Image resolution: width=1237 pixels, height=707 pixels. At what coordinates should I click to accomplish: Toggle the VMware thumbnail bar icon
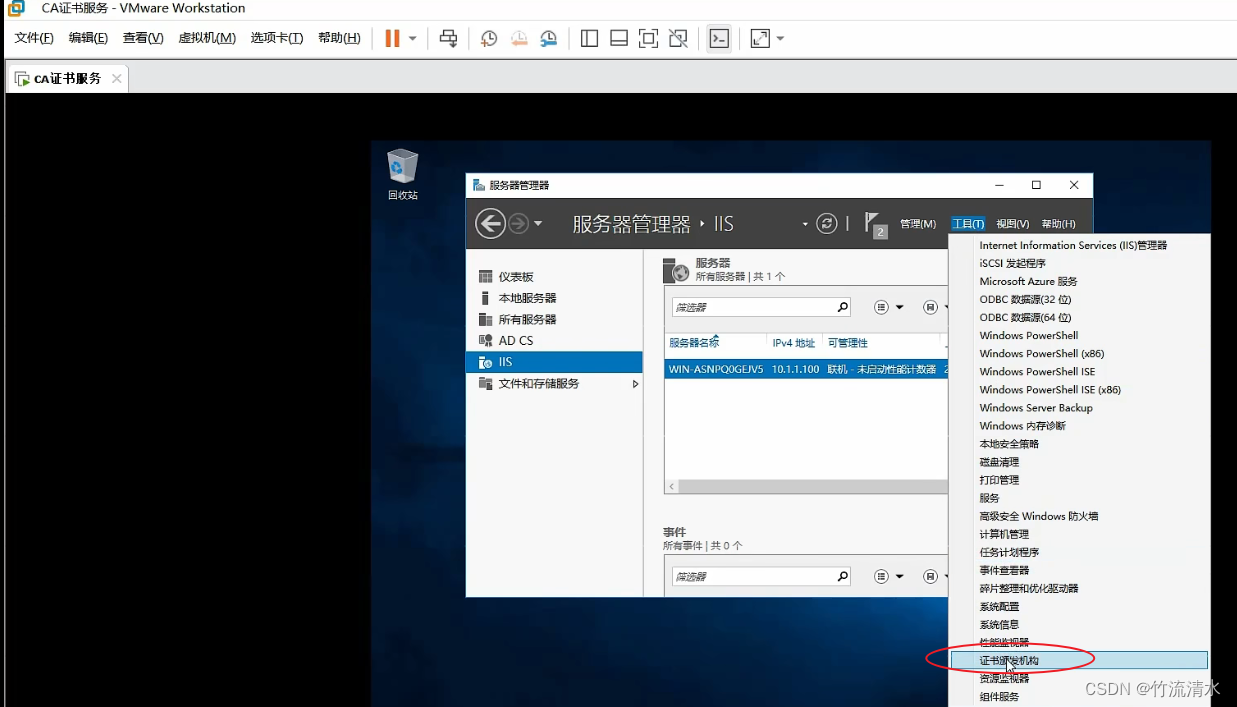(619, 38)
